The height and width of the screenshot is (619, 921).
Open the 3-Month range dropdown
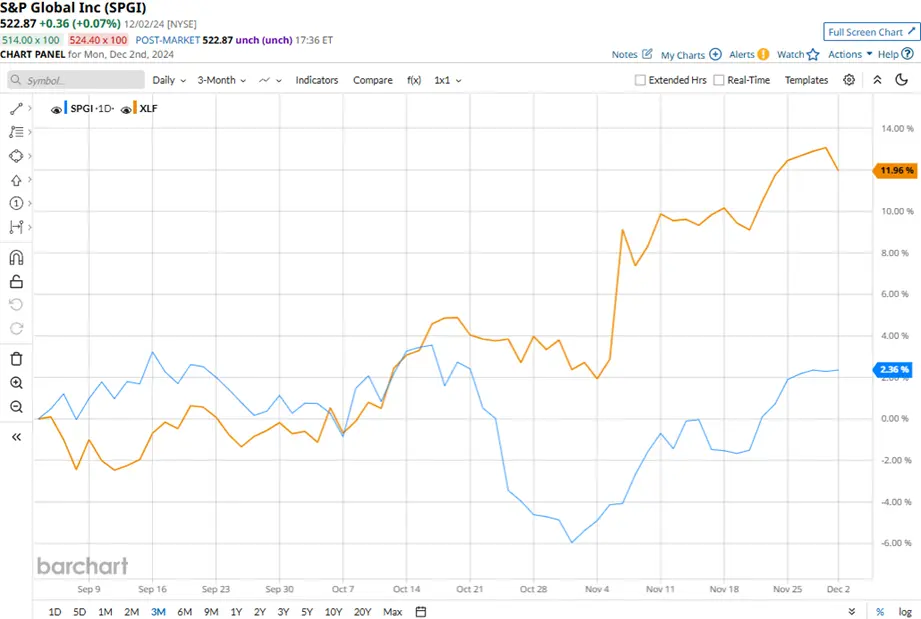(220, 80)
